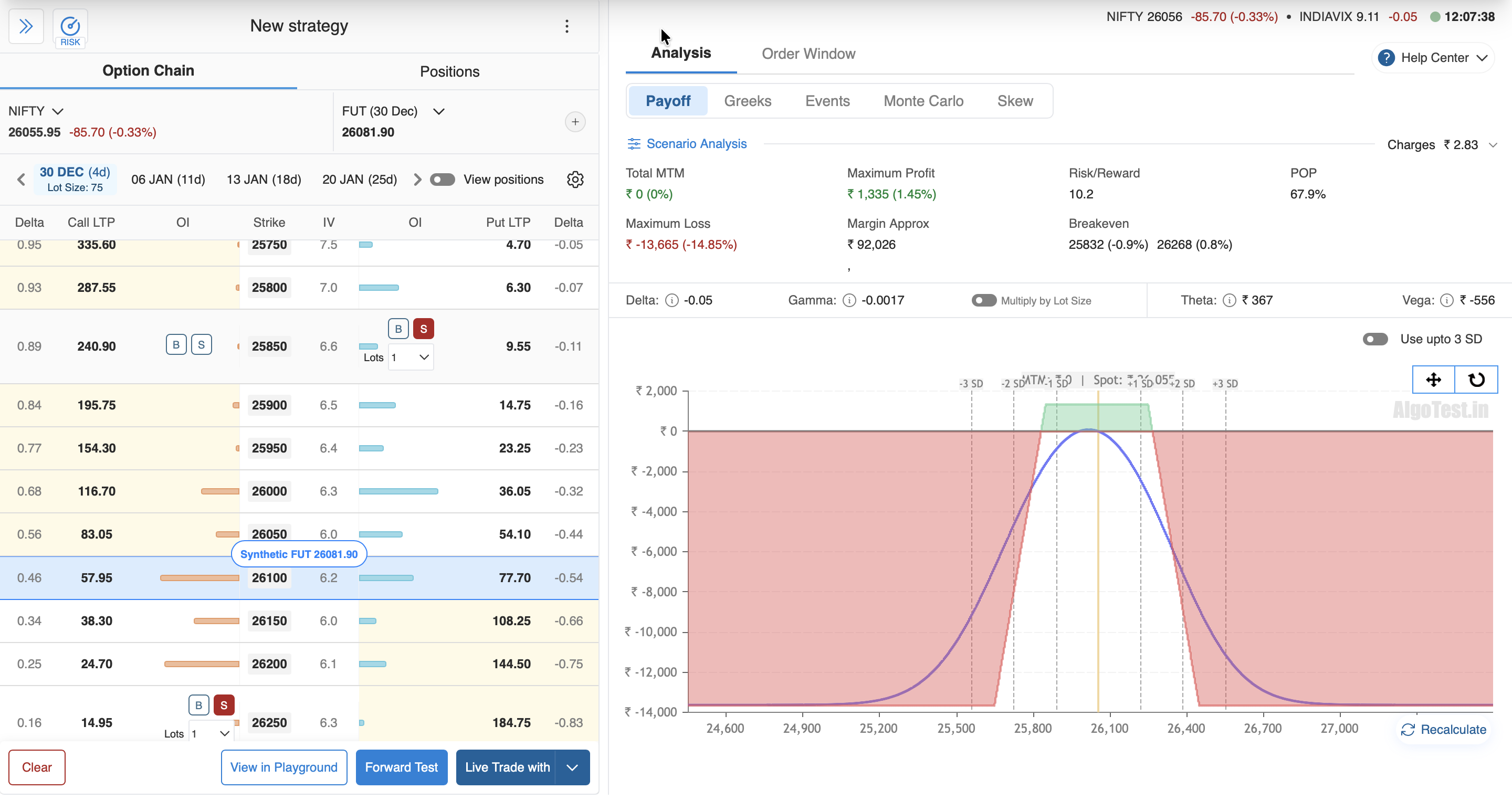Screen dimensions: 1512x800
Task: Open the Greeks analysis tab
Action: 747,101
